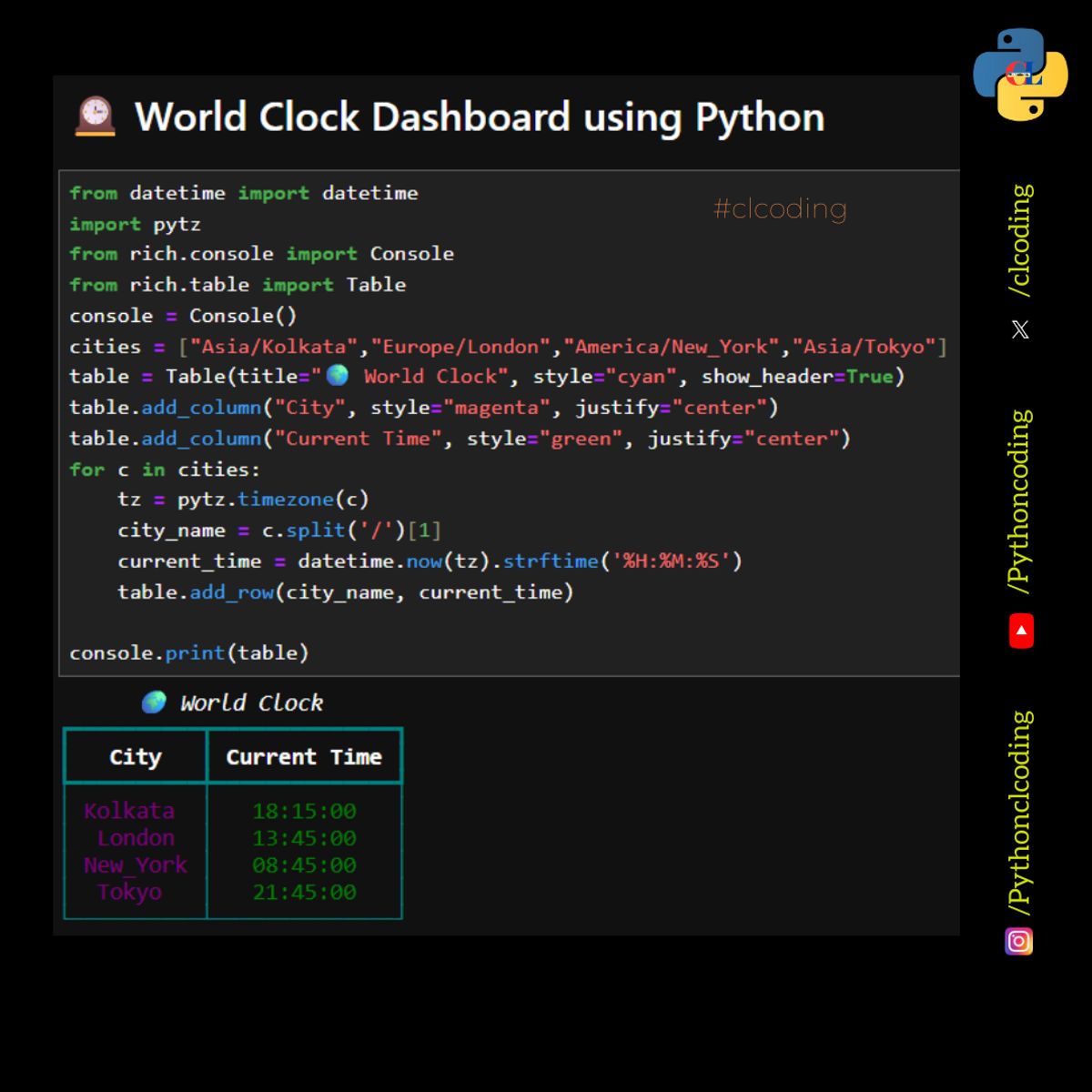Viewport: 1092px width, 1092px height.
Task: Click the X (Twitter) icon
Action: click(x=1020, y=329)
